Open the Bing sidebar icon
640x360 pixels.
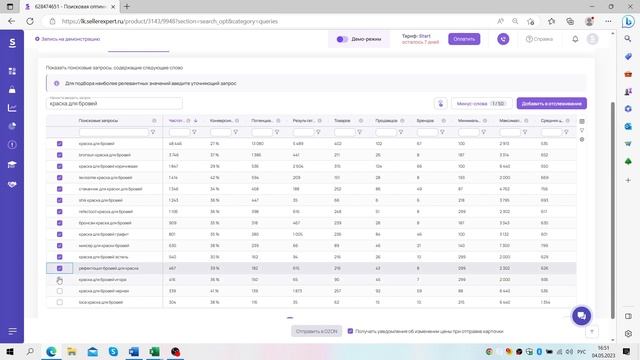click(x=628, y=21)
